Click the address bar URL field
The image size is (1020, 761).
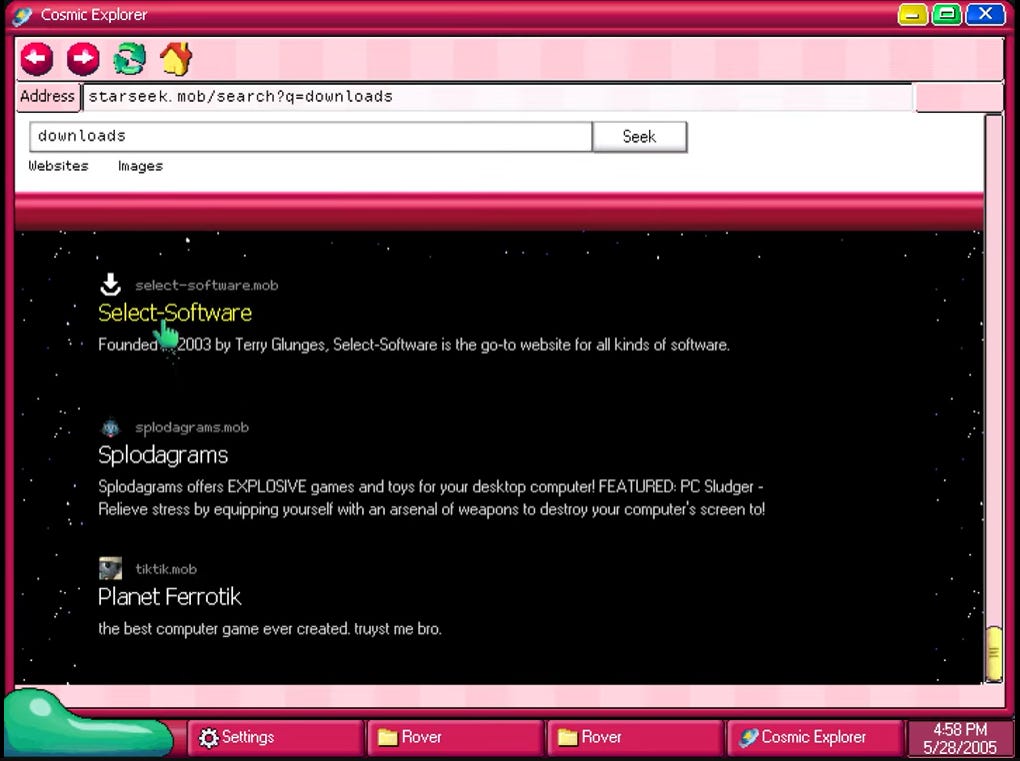[497, 97]
